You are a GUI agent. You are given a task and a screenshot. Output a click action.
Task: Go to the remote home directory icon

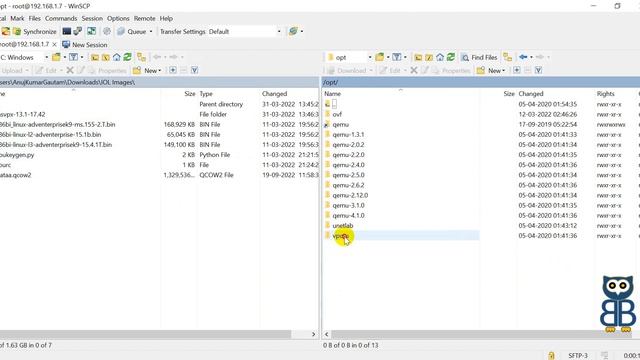coord(440,58)
